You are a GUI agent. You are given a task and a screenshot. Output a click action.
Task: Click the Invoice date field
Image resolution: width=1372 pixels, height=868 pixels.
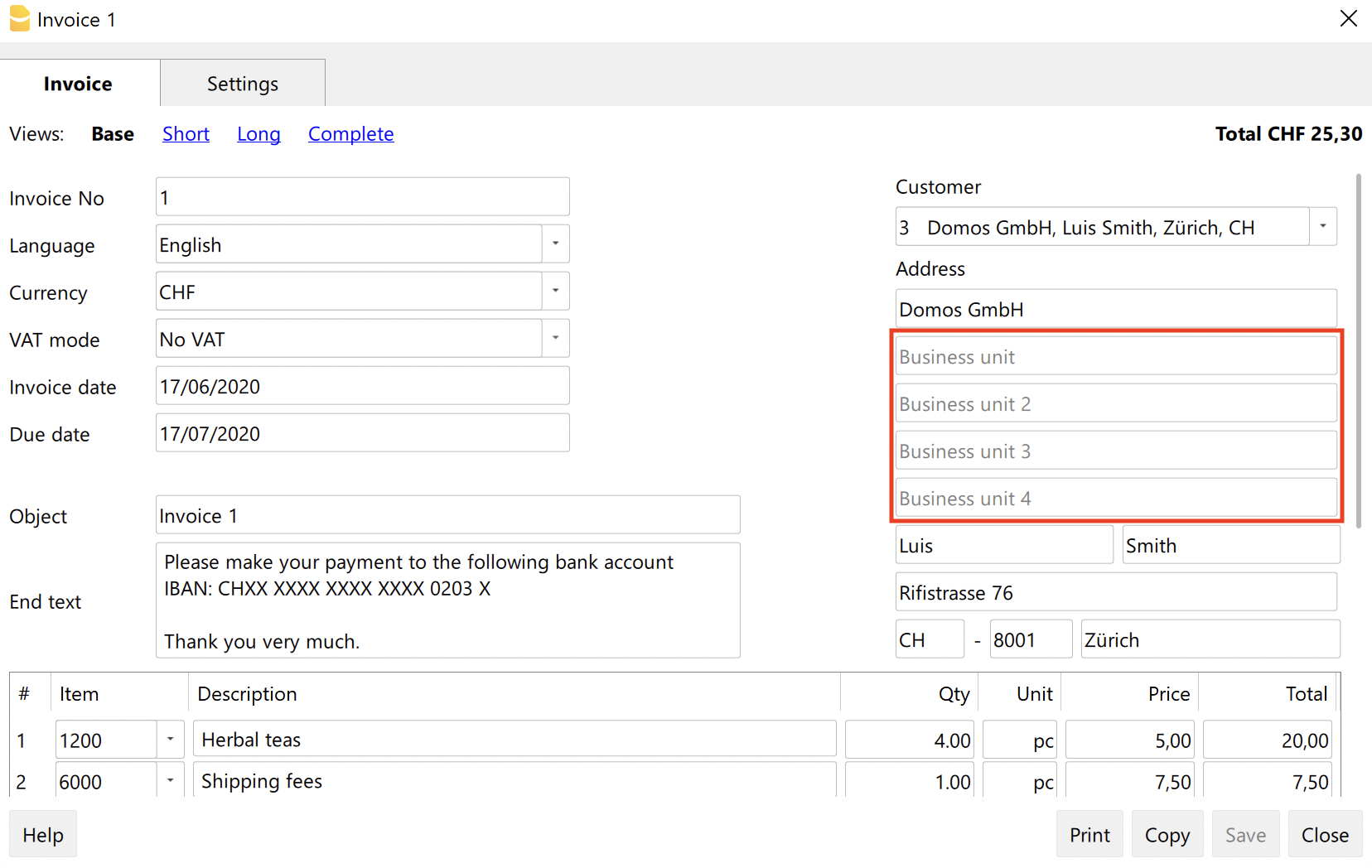point(362,387)
